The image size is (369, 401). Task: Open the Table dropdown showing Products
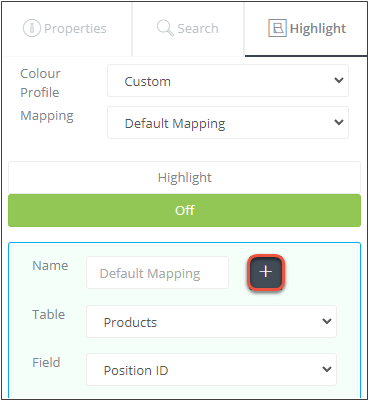[211, 322]
